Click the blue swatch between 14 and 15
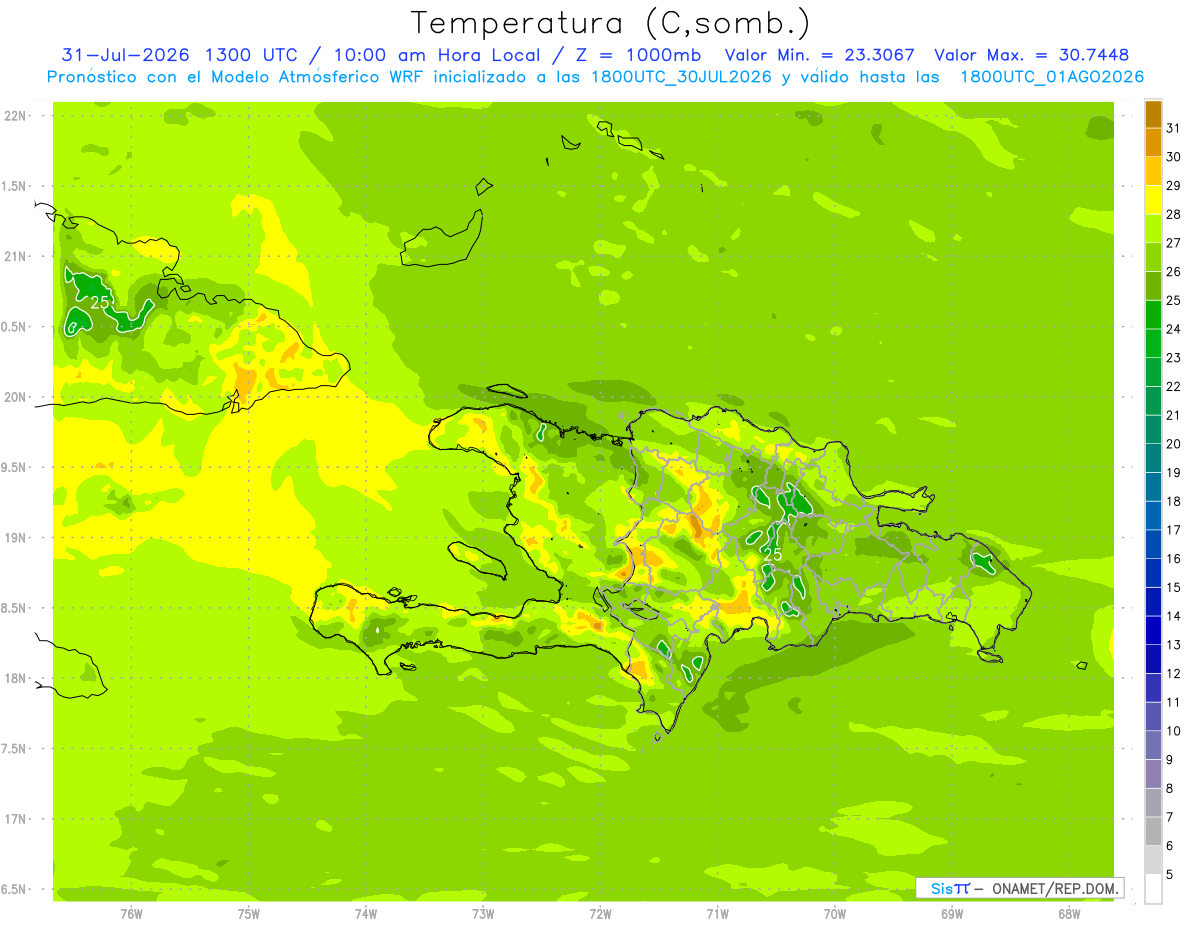Screen dimensions: 1200x927 coord(1153,602)
